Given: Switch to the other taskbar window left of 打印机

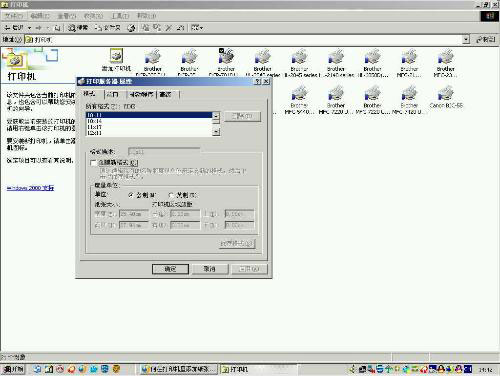Looking at the screenshot, I should pyautogui.click(x=178, y=369).
